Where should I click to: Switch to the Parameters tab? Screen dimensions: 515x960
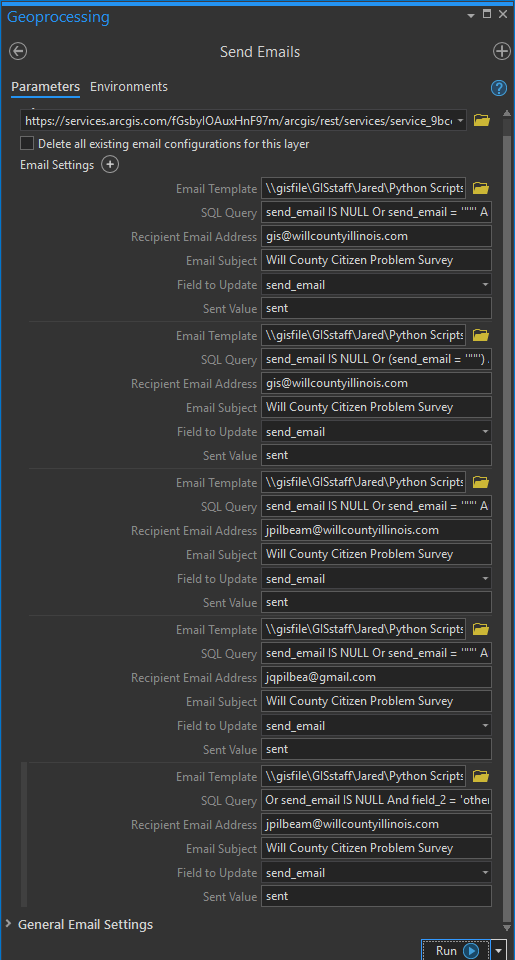click(x=45, y=87)
